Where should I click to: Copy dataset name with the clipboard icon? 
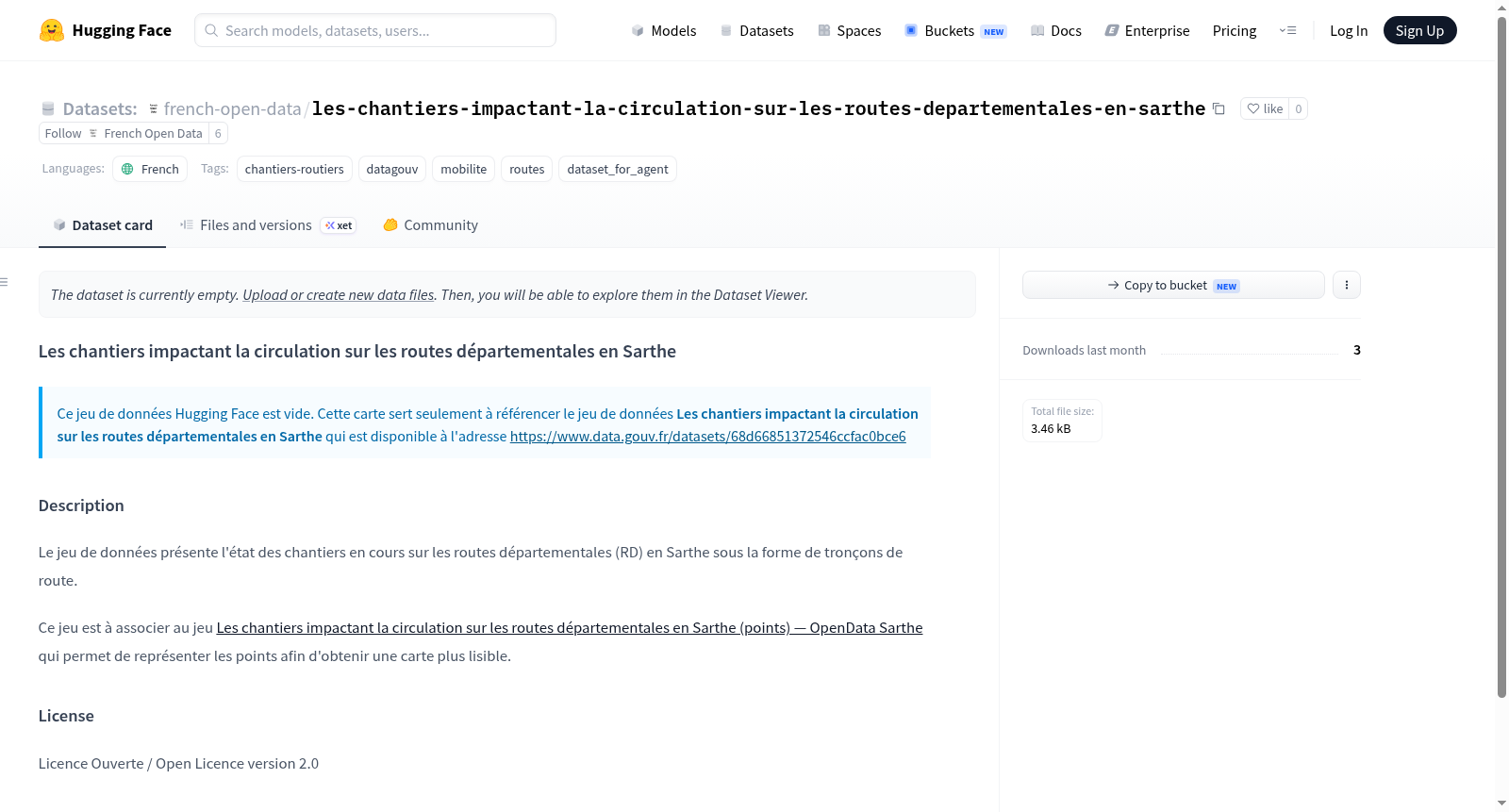tap(1219, 108)
